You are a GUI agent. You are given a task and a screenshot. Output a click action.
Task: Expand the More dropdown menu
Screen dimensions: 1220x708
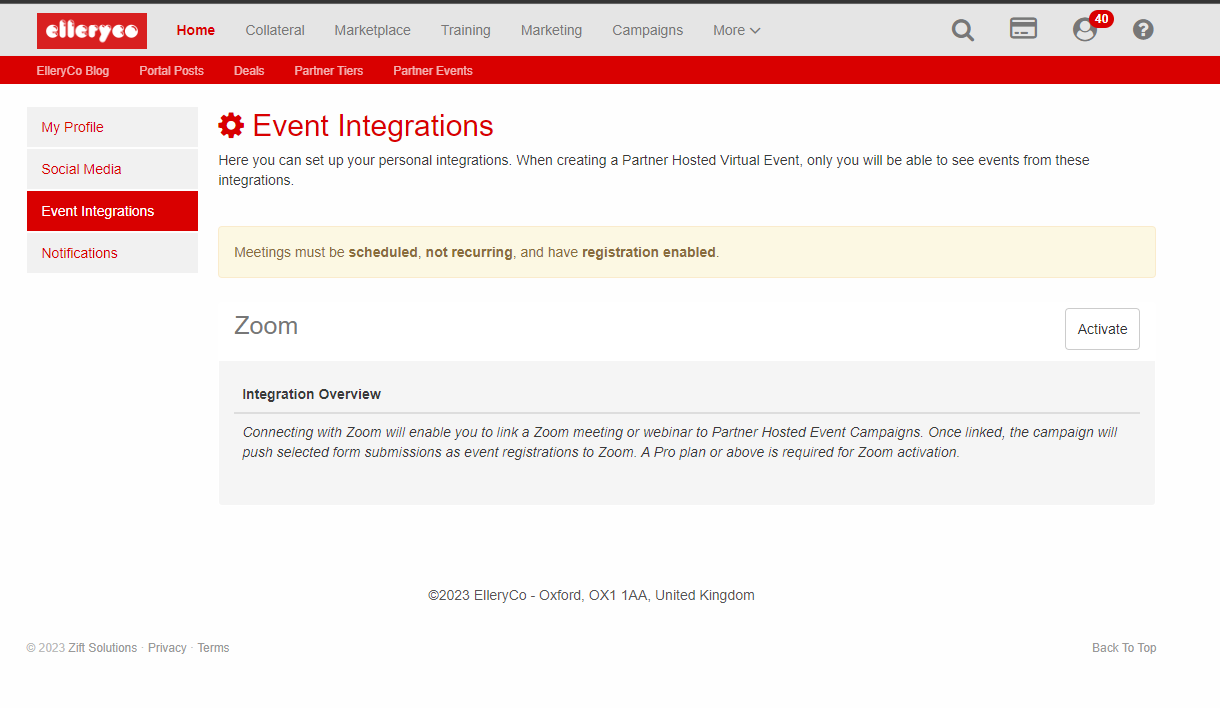click(x=737, y=30)
